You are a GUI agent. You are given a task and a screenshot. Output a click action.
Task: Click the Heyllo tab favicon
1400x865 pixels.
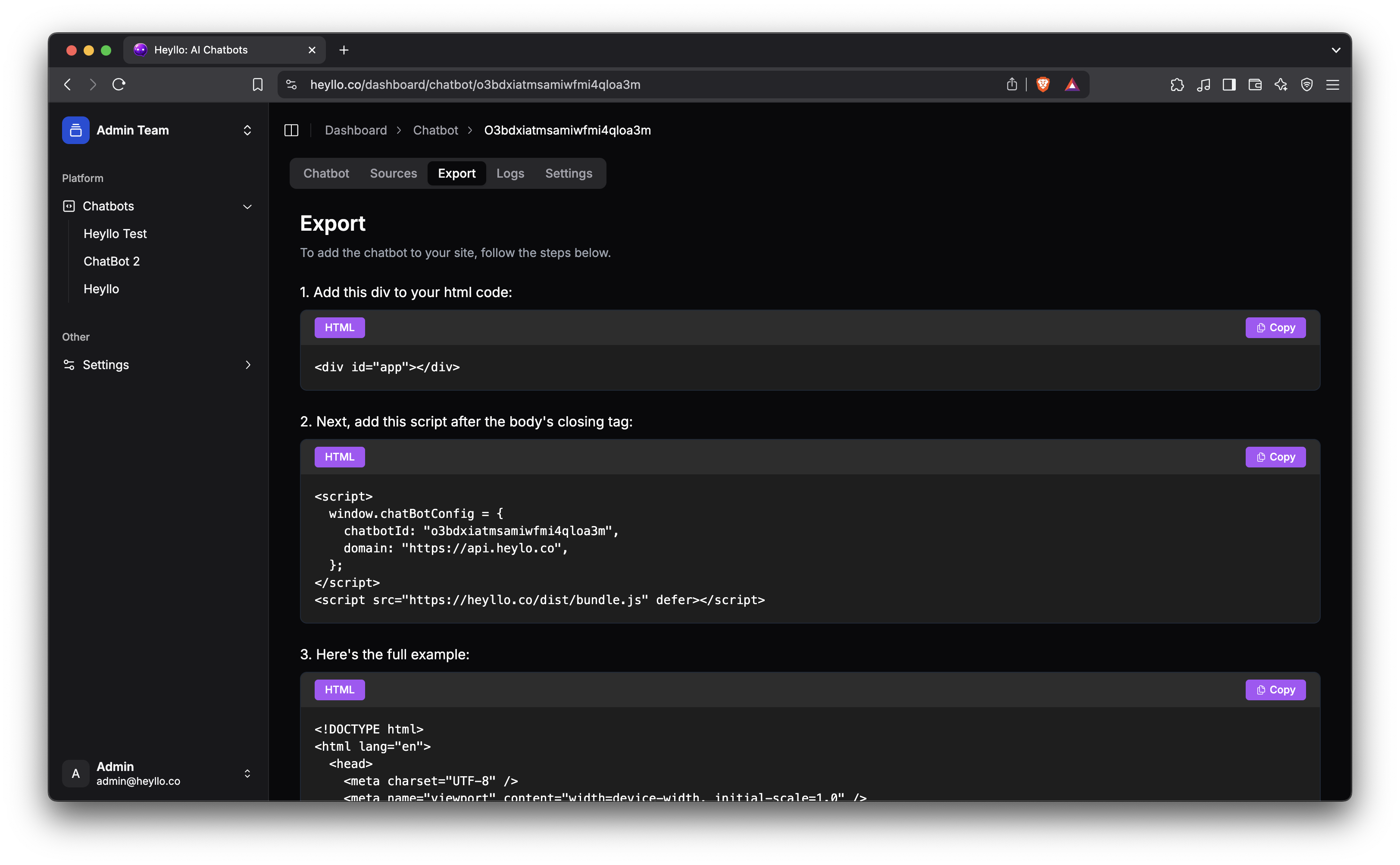click(140, 50)
